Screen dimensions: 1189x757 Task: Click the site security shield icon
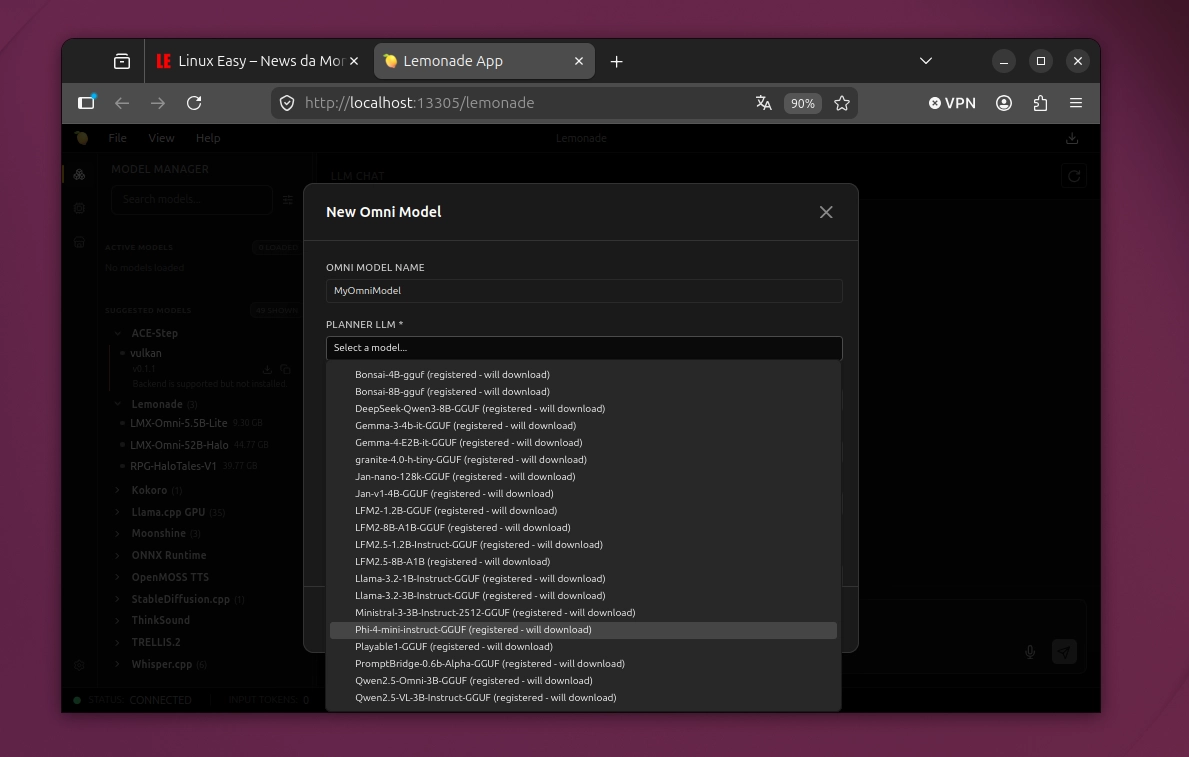tap(287, 103)
